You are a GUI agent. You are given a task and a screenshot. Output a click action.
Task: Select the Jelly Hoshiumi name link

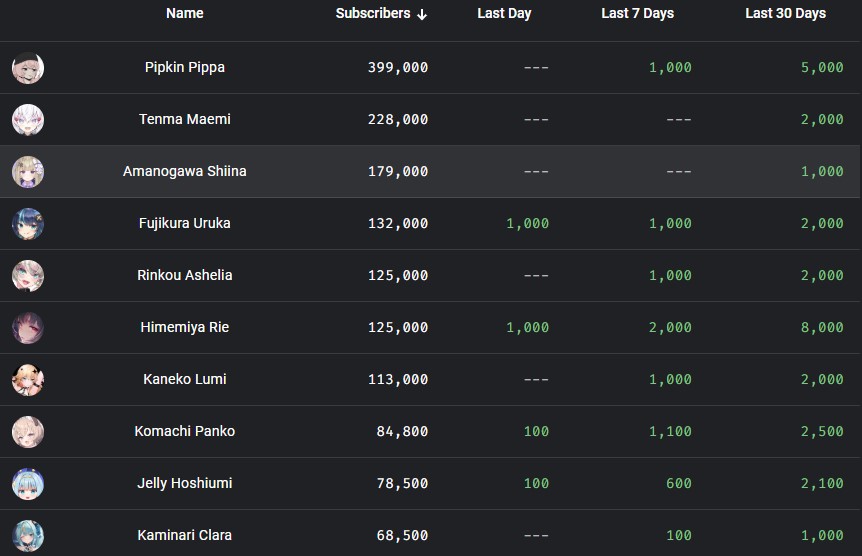tap(185, 483)
